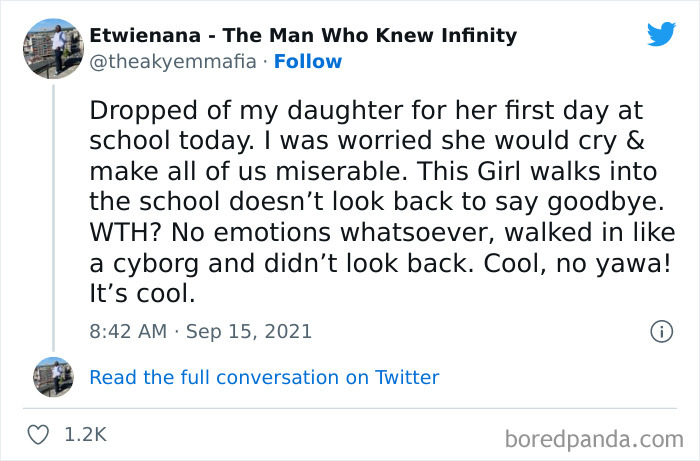
Task: Click small avatar beside Read full conversation
Action: click(53, 377)
